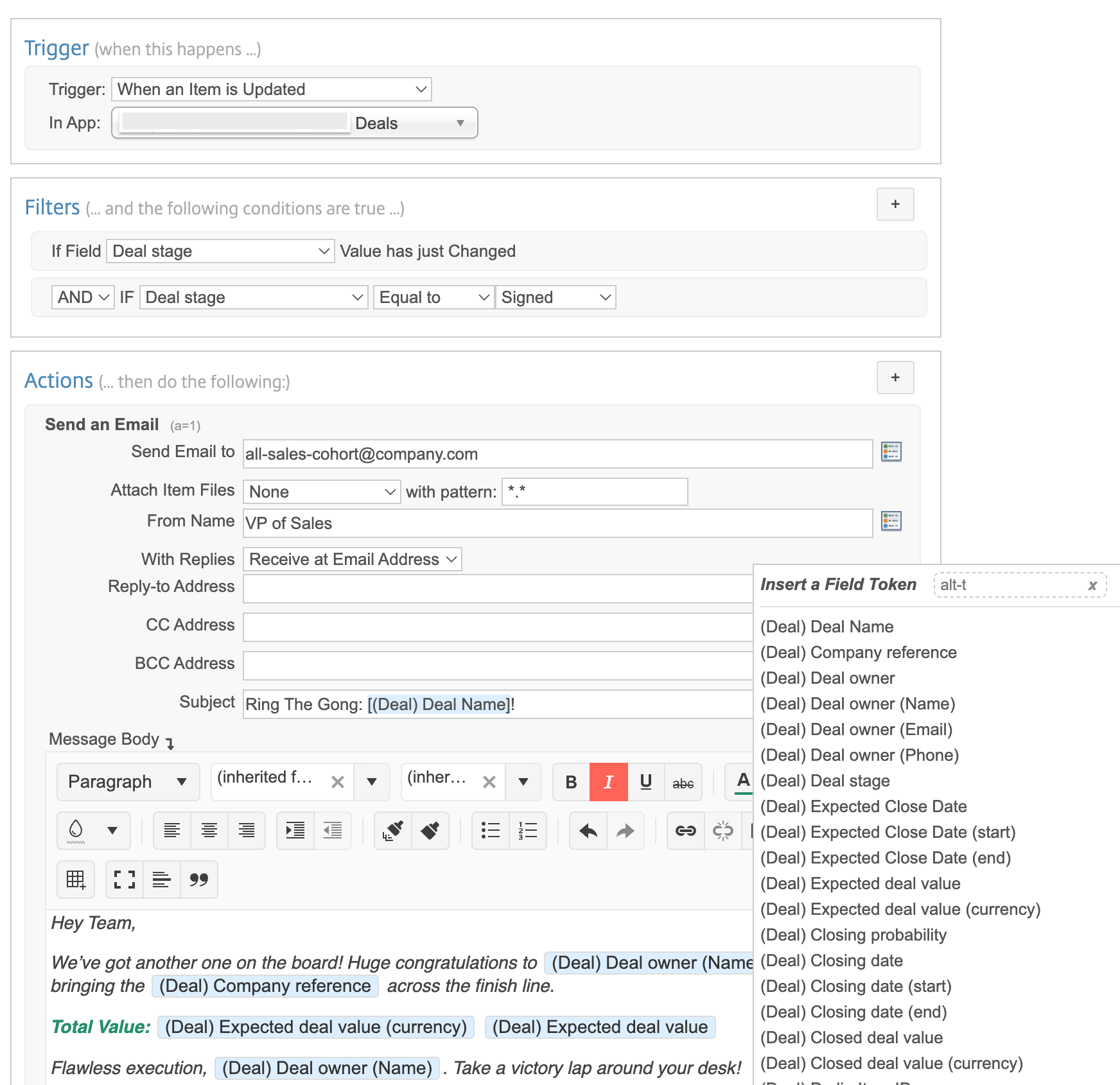Click the undo arrow in the editor toolbar
This screenshot has height=1085, width=1120.
[x=587, y=831]
